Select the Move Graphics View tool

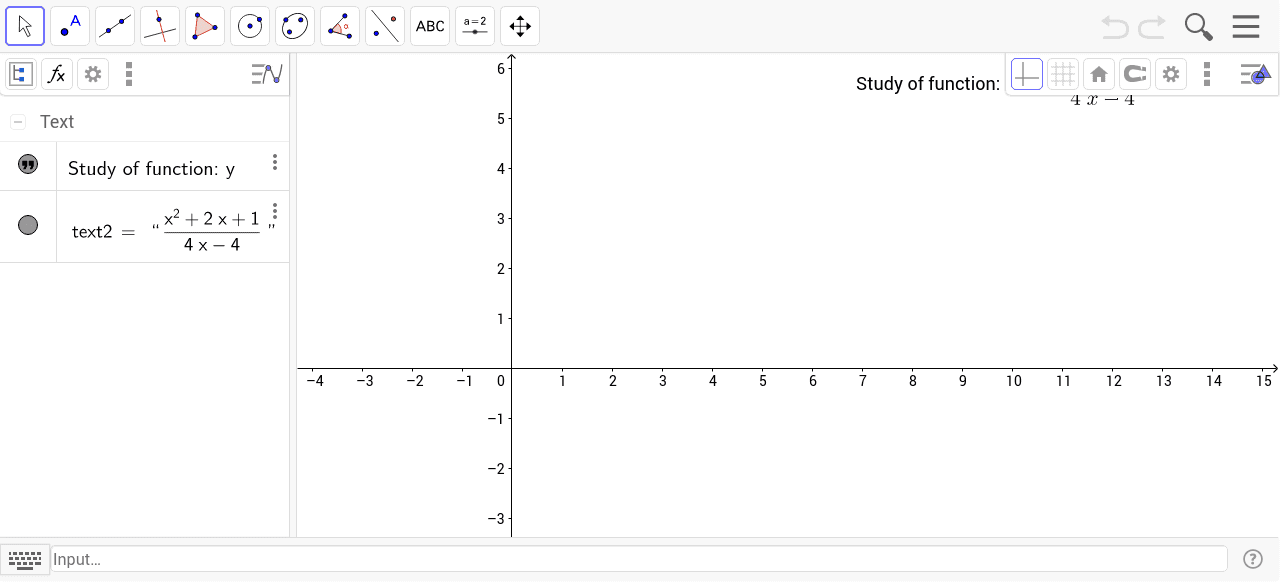[x=520, y=26]
